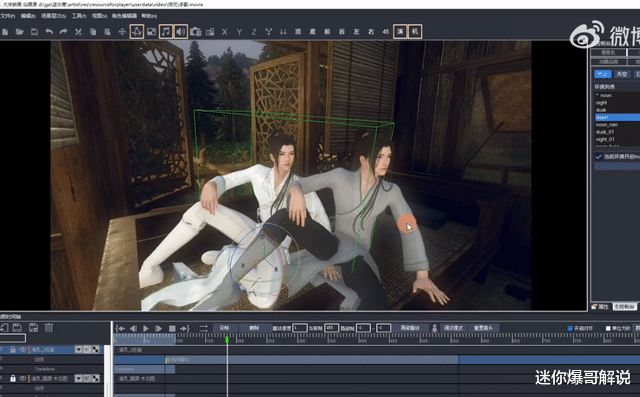Open the 场景层次 menu
The width and height of the screenshot is (640, 397).
[53, 16]
